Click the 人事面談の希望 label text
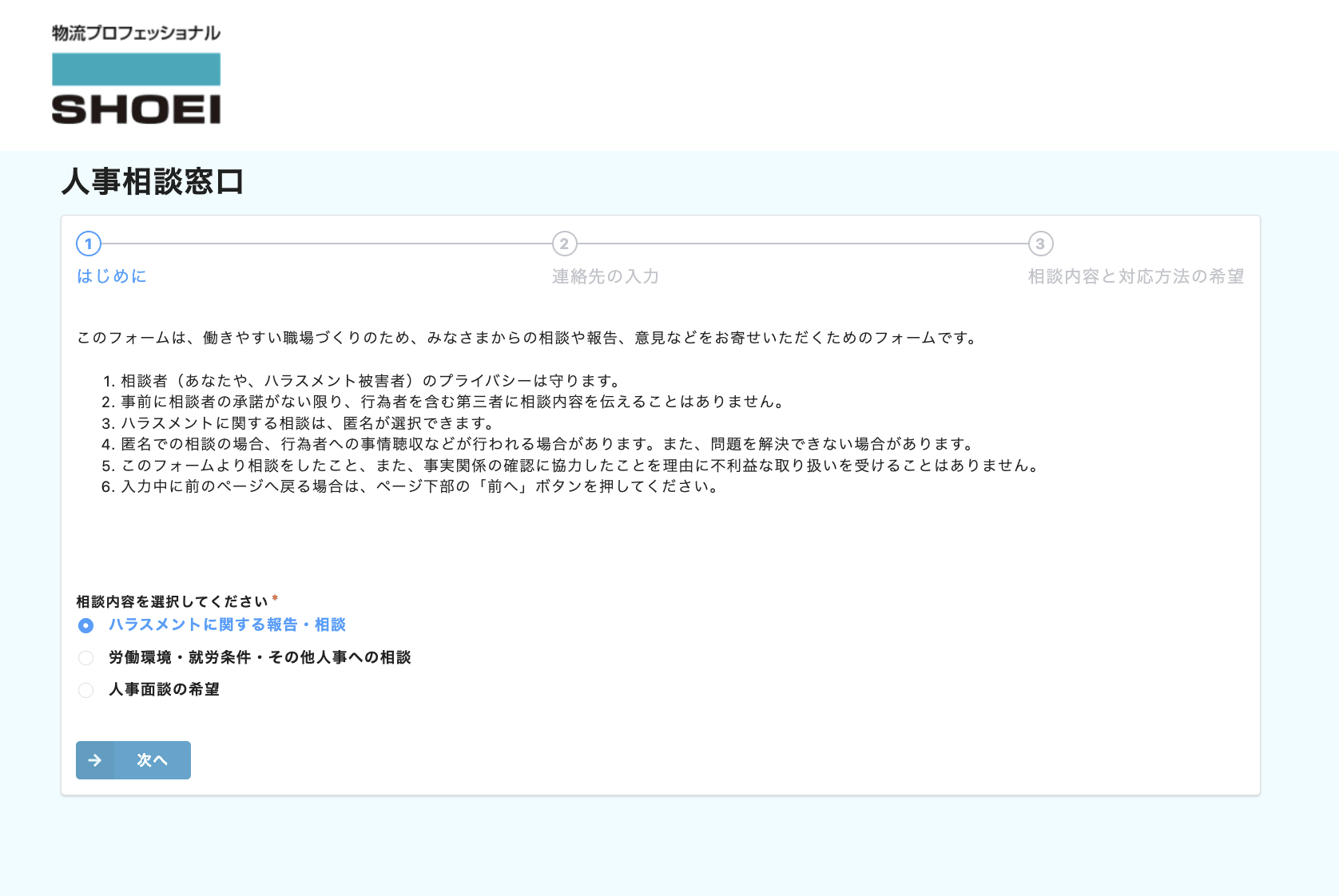Image resolution: width=1339 pixels, height=896 pixels. click(164, 689)
